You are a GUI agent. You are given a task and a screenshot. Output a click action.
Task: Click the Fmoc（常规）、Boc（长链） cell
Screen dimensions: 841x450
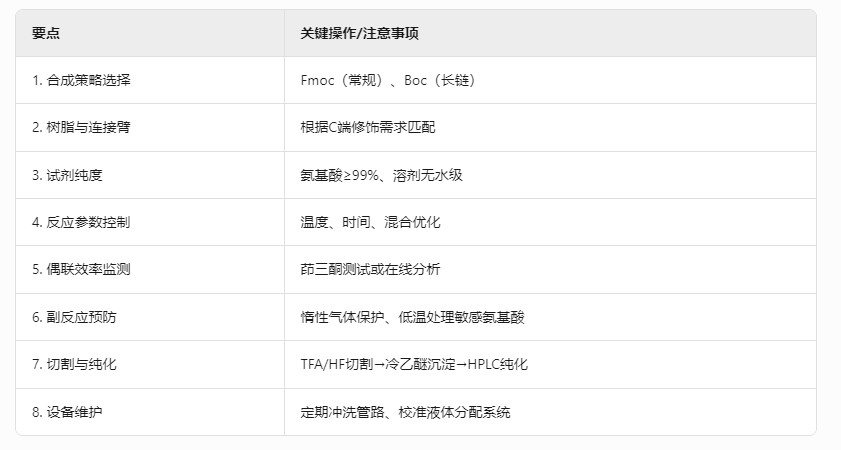[x=550, y=80]
